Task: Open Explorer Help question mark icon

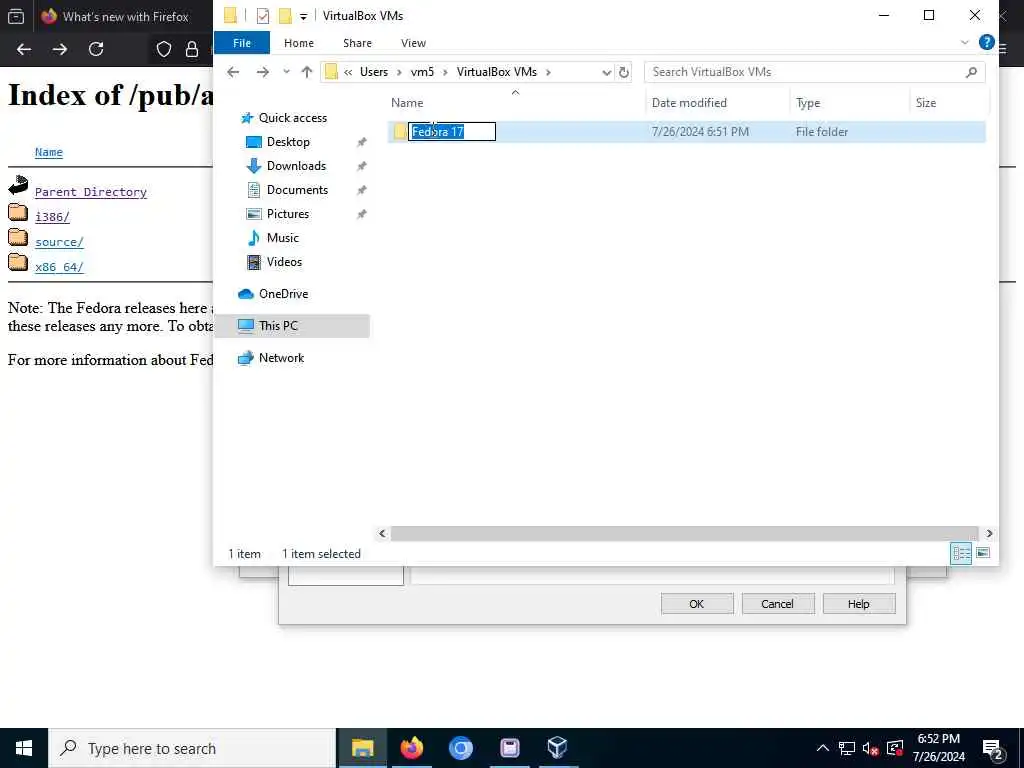Action: pyautogui.click(x=986, y=42)
